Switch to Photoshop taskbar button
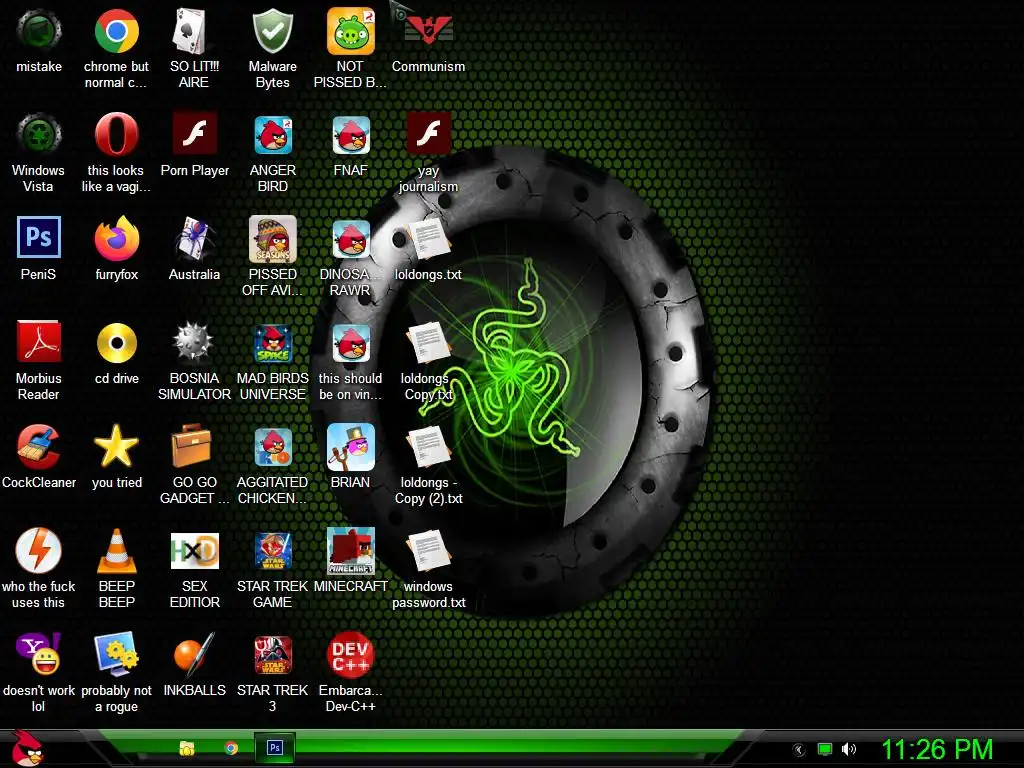This screenshot has width=1024, height=768. [274, 748]
